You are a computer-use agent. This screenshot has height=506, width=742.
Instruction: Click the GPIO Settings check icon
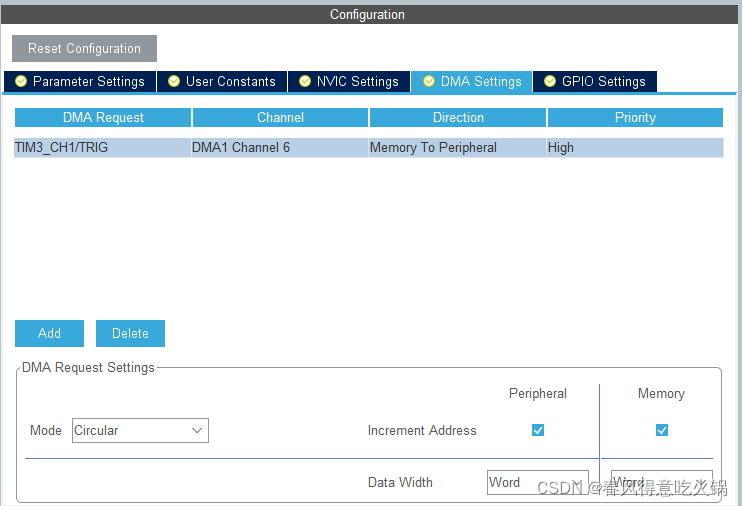tap(550, 81)
